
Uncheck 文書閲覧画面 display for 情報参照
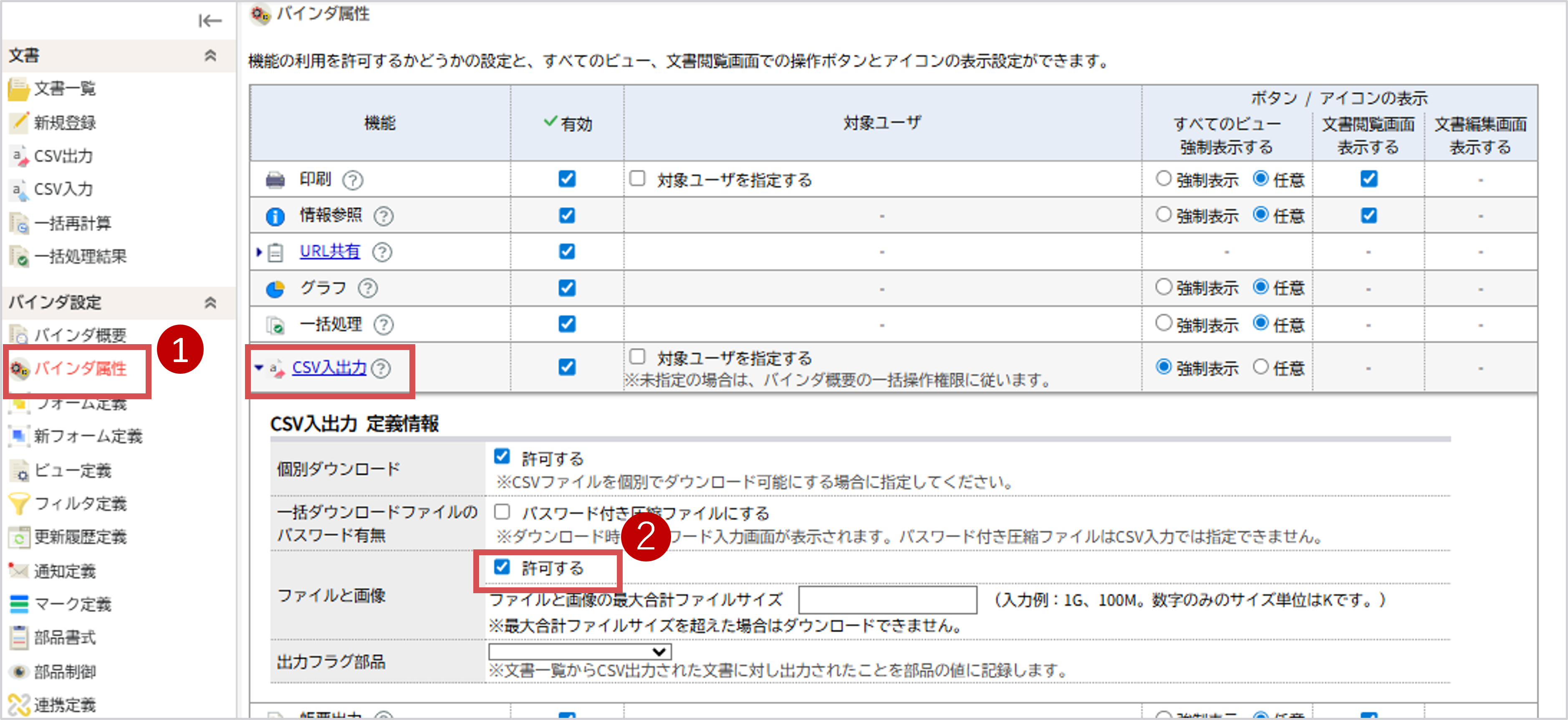pyautogui.click(x=1369, y=215)
